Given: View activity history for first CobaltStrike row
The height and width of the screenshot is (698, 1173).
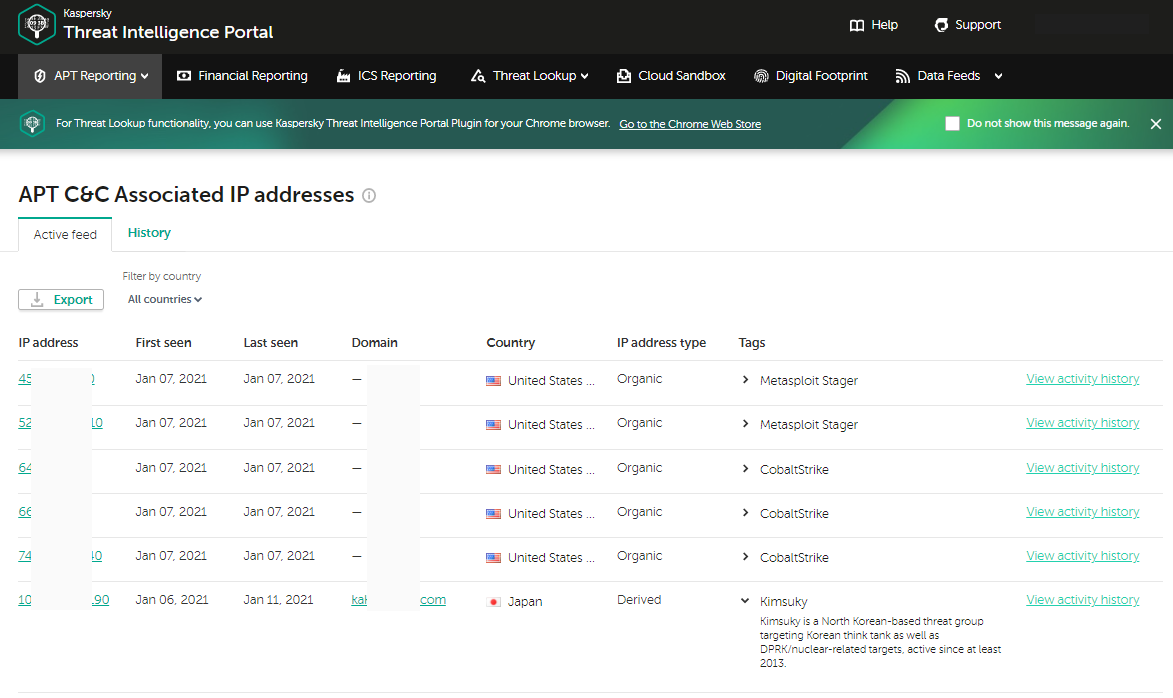Looking at the screenshot, I should (1082, 468).
